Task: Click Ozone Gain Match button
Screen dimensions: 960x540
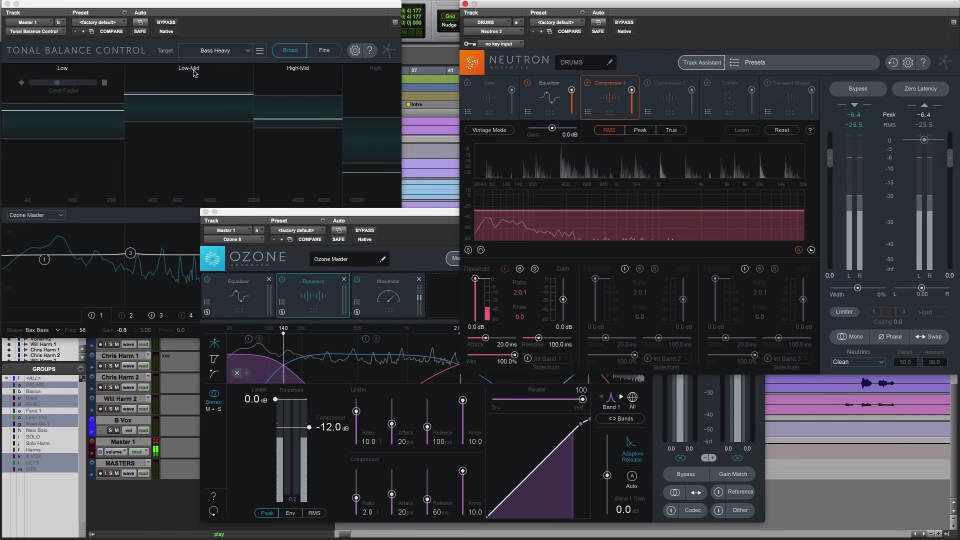Action: pyautogui.click(x=733, y=474)
